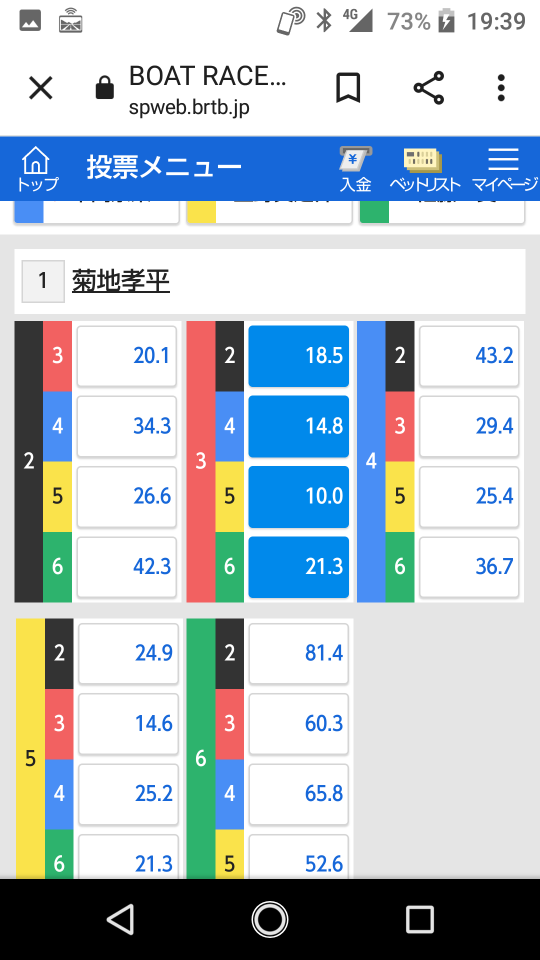
Task: Tap the 入金 deposit icon
Action: [x=356, y=170]
